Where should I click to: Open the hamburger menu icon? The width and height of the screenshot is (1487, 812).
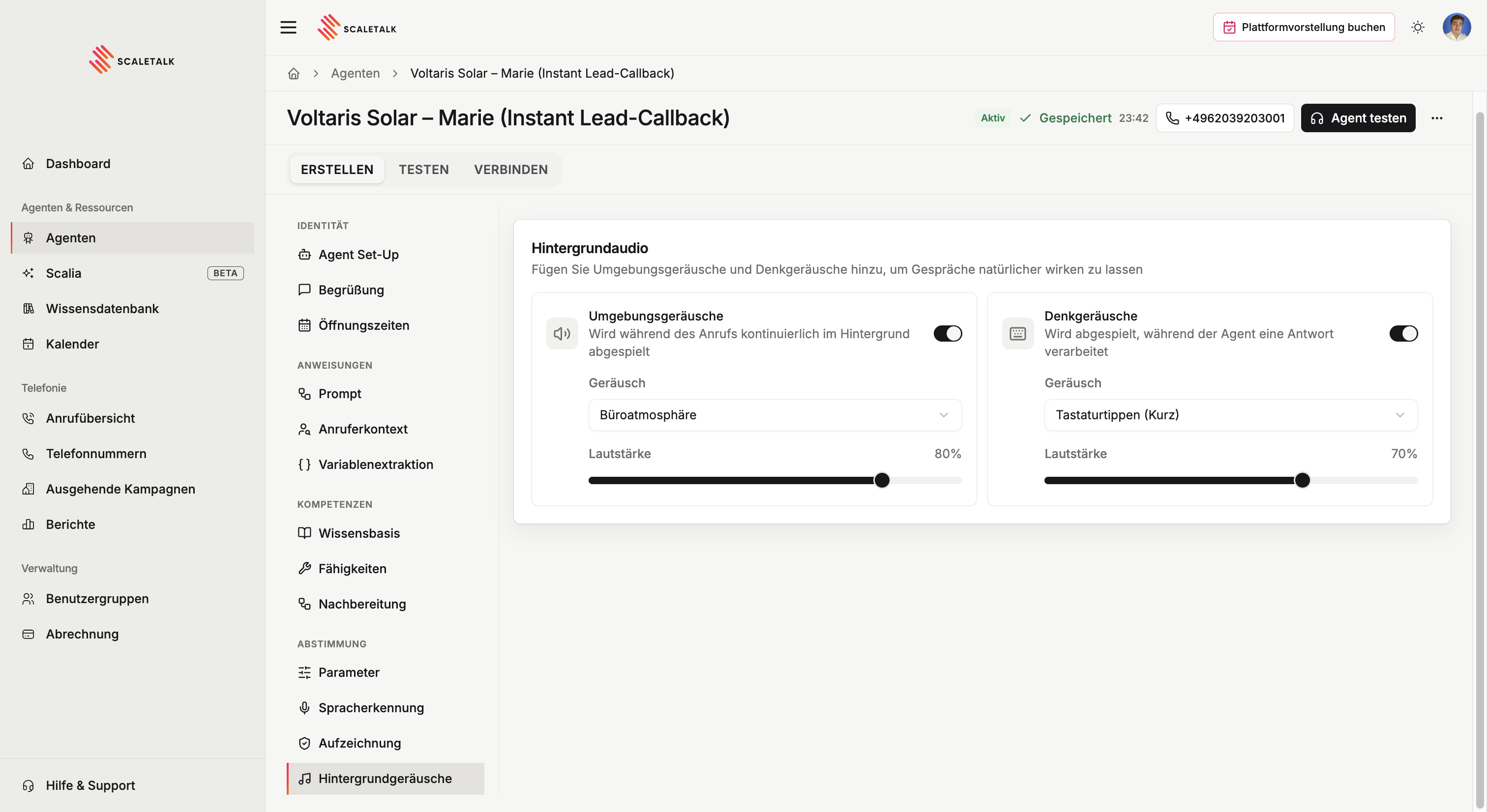[x=288, y=27]
